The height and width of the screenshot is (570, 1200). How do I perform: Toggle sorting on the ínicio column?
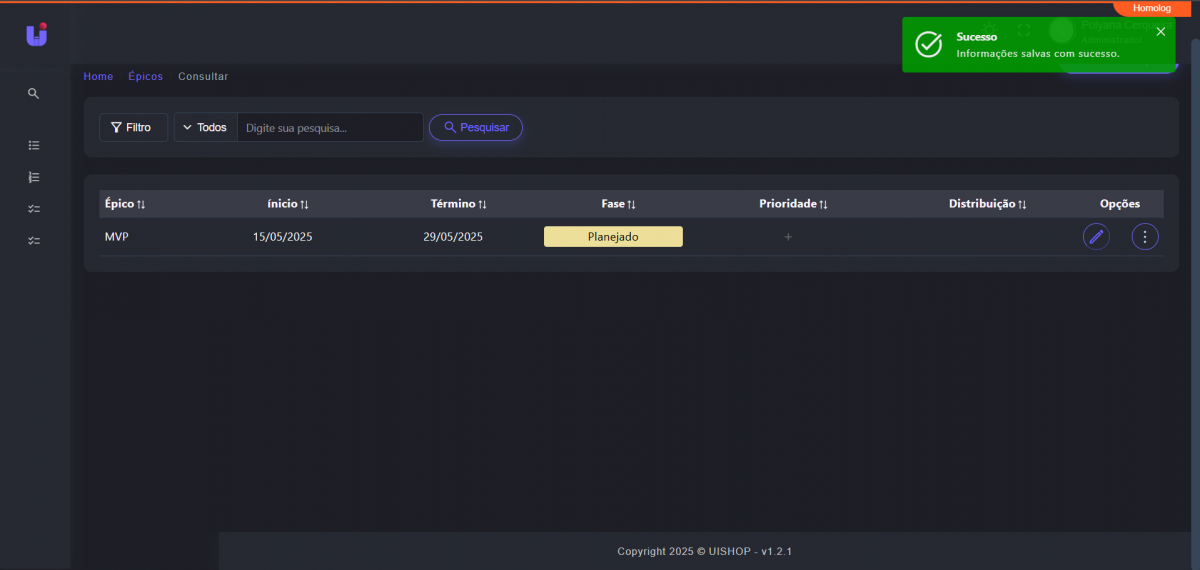pos(287,204)
